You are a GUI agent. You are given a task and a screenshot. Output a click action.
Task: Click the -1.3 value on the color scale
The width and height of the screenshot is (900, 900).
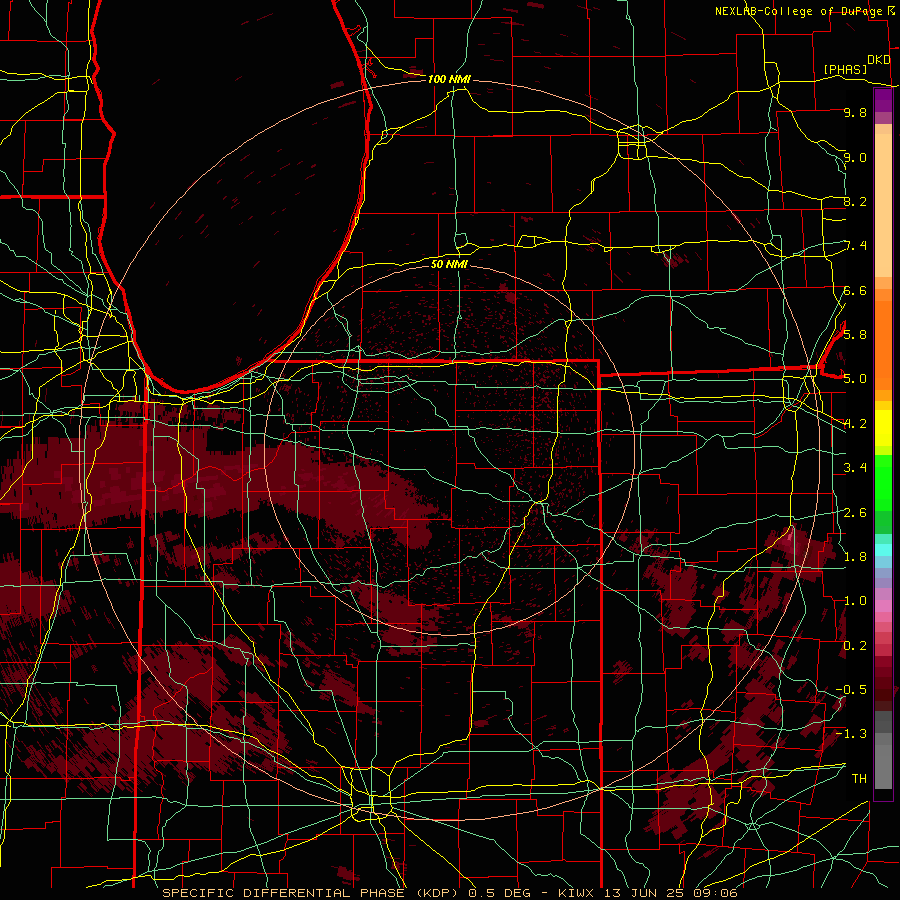[852, 734]
